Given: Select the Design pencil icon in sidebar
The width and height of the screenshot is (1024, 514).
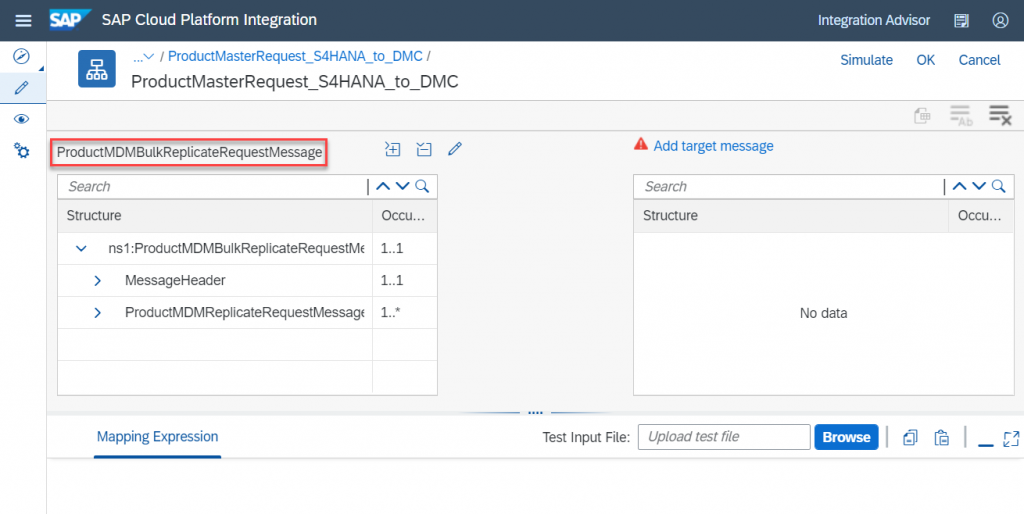Looking at the screenshot, I should click(x=22, y=88).
